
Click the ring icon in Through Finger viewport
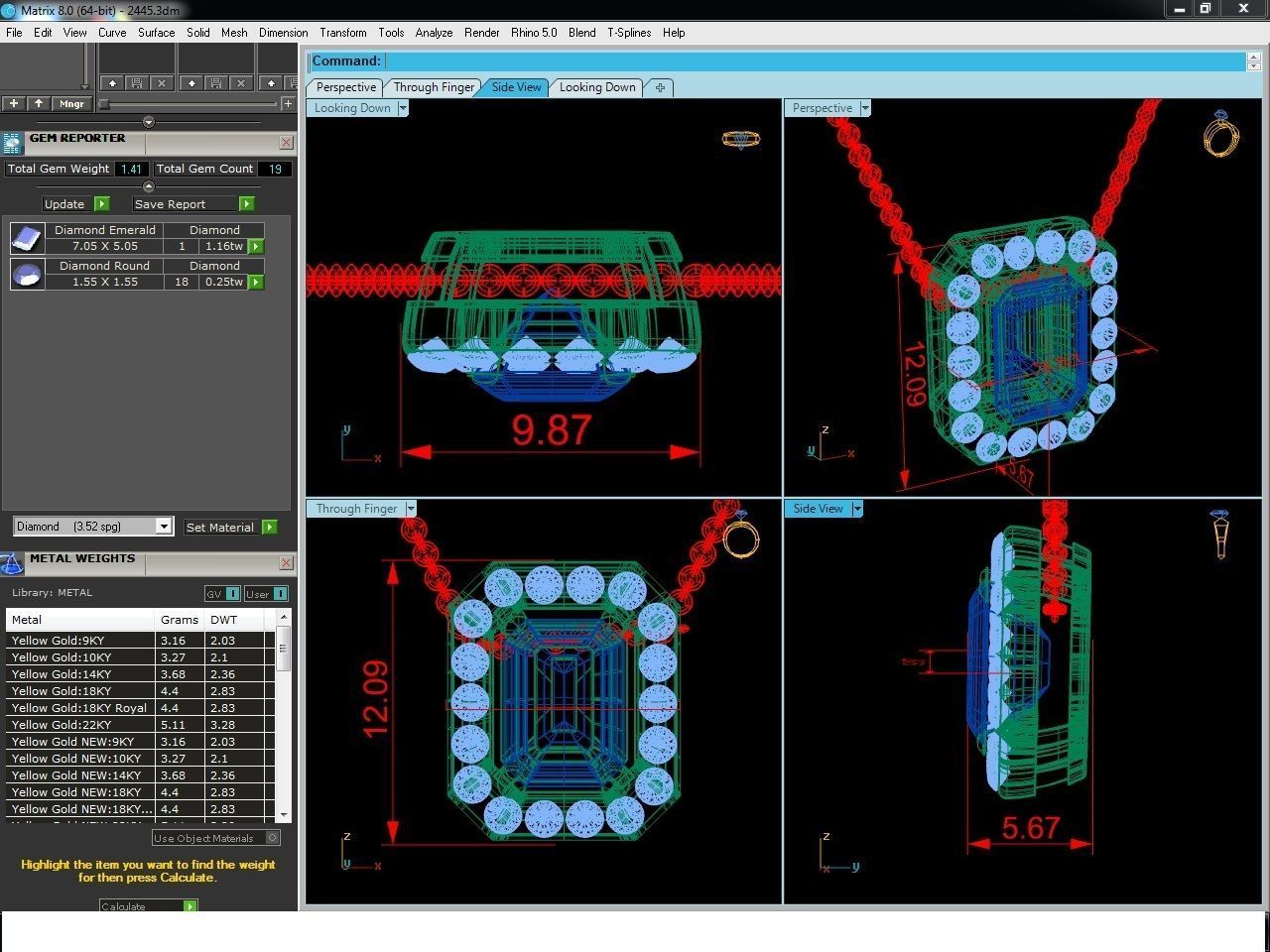(740, 535)
